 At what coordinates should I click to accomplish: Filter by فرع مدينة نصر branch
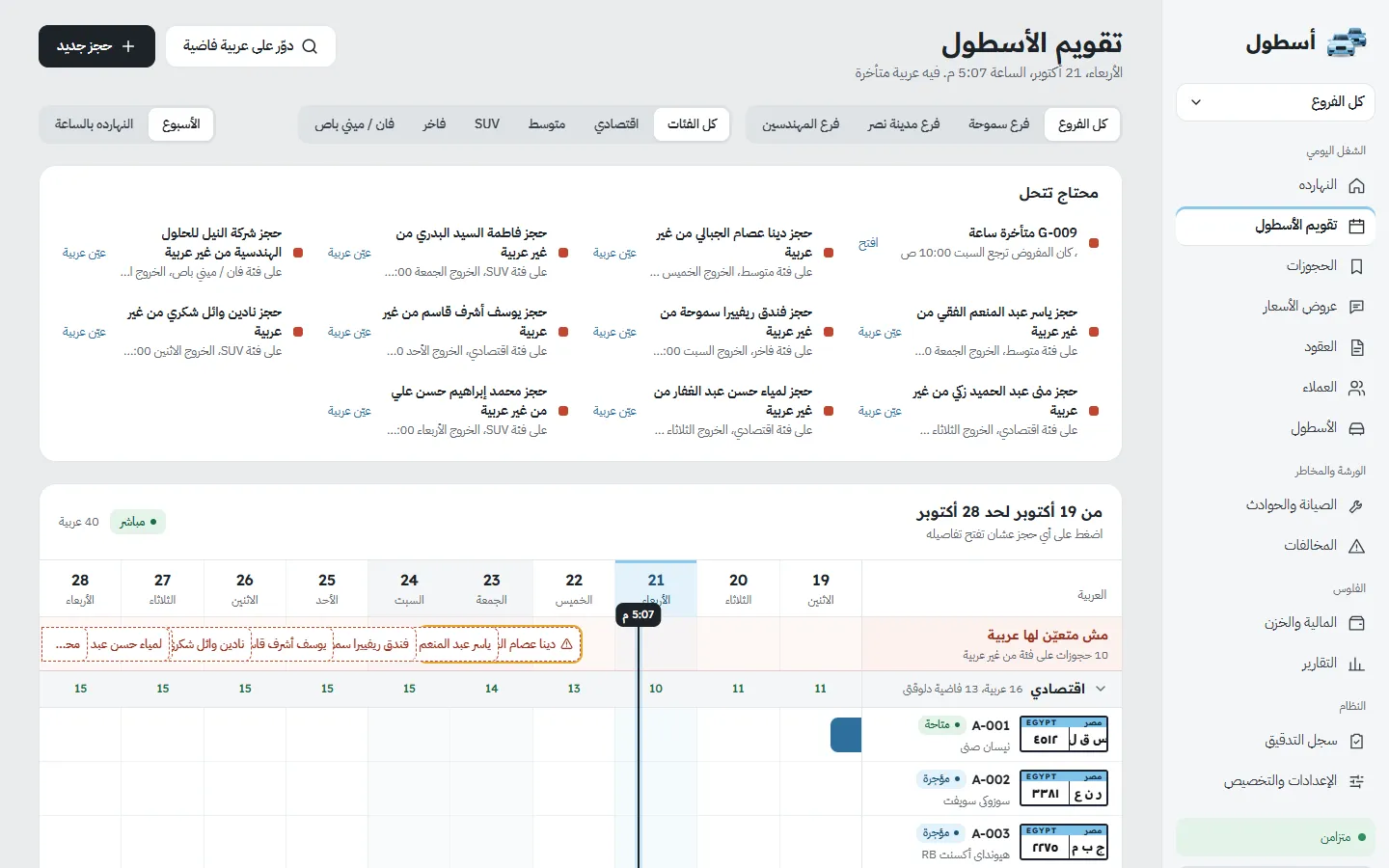(x=904, y=124)
